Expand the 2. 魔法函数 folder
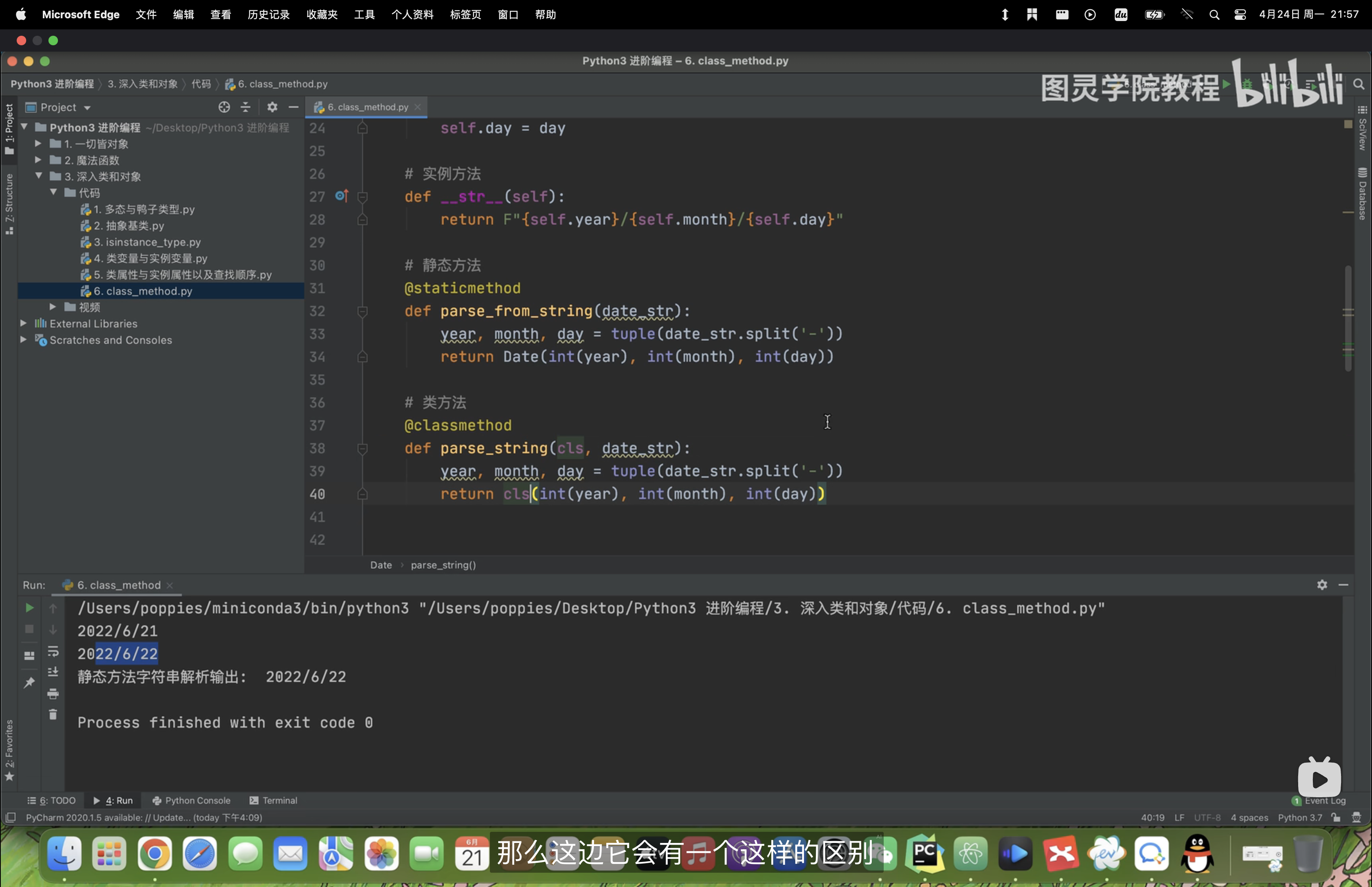Screen dimensions: 1372x887 (x=39, y=160)
